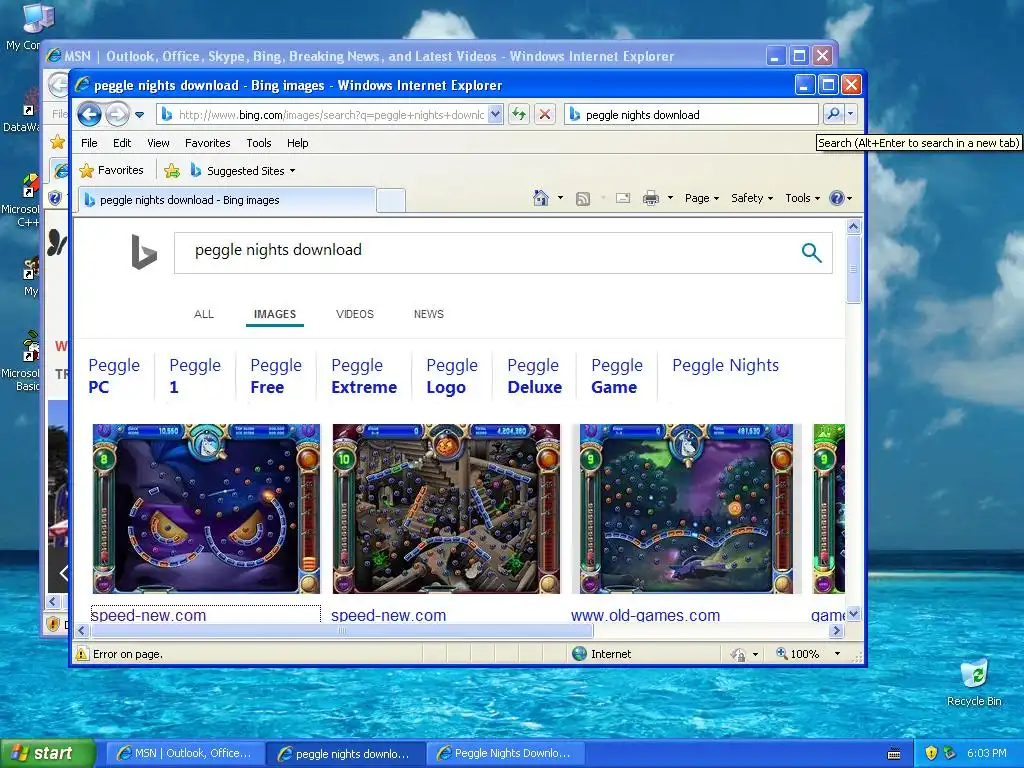The image size is (1024, 768).
Task: Switch to the ALL results tab
Action: coord(204,314)
